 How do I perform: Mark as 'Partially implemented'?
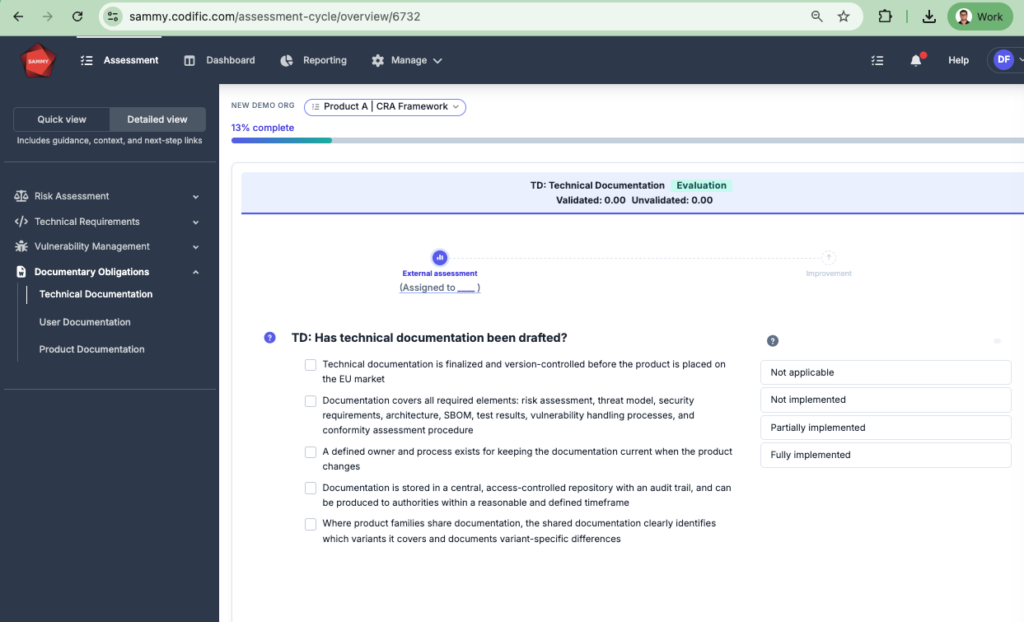pos(886,427)
